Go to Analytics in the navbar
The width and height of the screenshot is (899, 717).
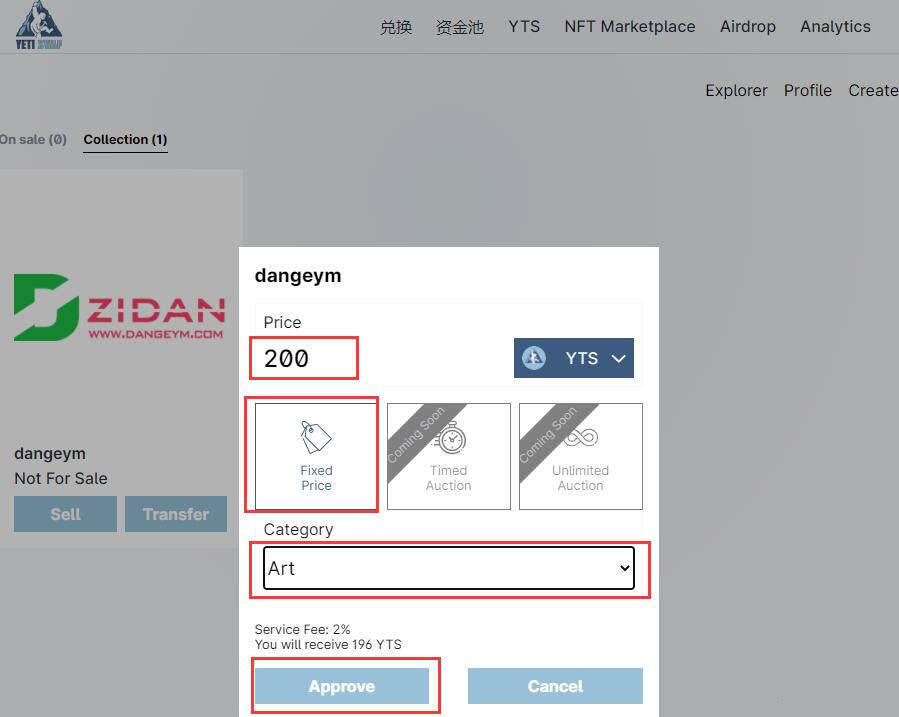tap(835, 26)
